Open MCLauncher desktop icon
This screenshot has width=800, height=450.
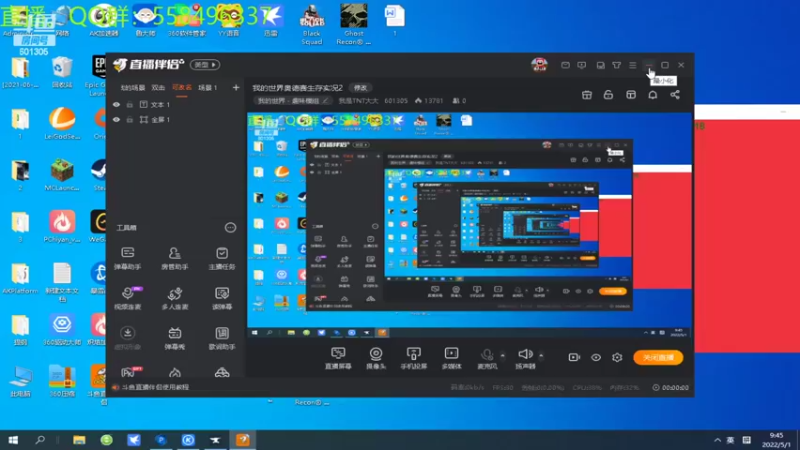click(x=62, y=175)
